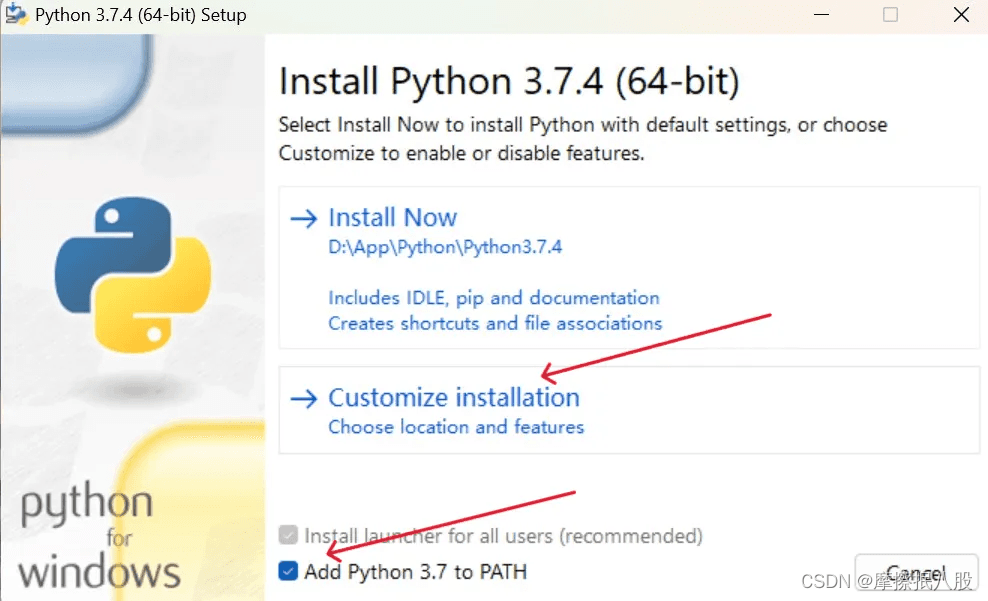Click the "python for windows" wordmark
The height and width of the screenshot is (601, 988).
coord(100,538)
